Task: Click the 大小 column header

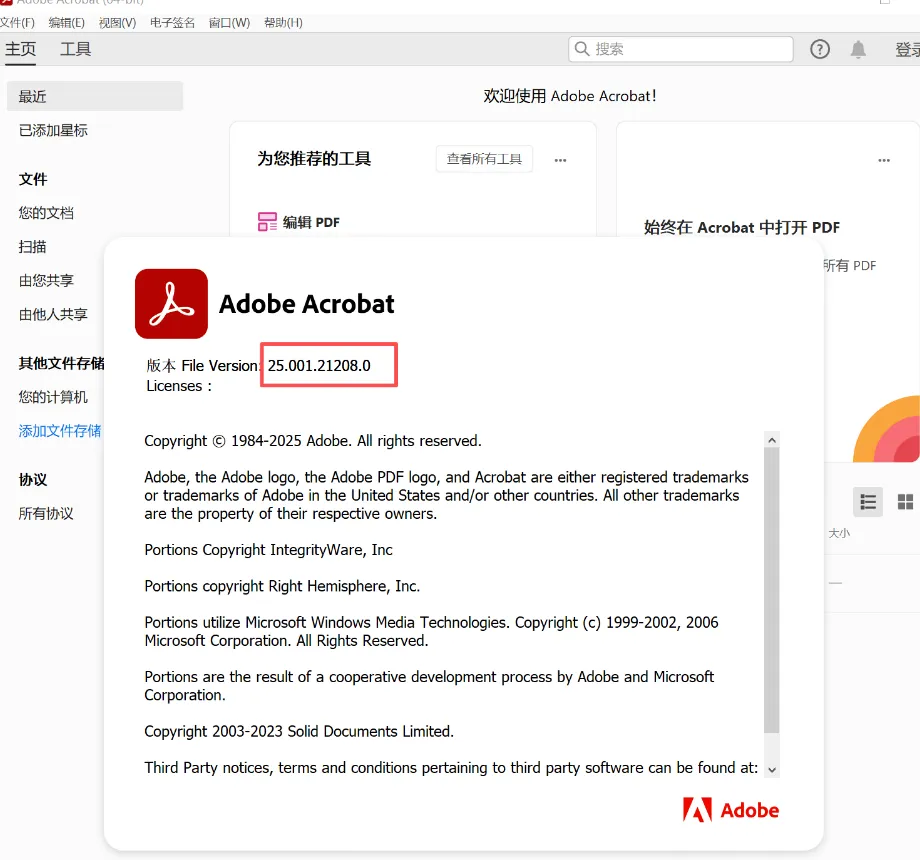Action: coord(839,533)
